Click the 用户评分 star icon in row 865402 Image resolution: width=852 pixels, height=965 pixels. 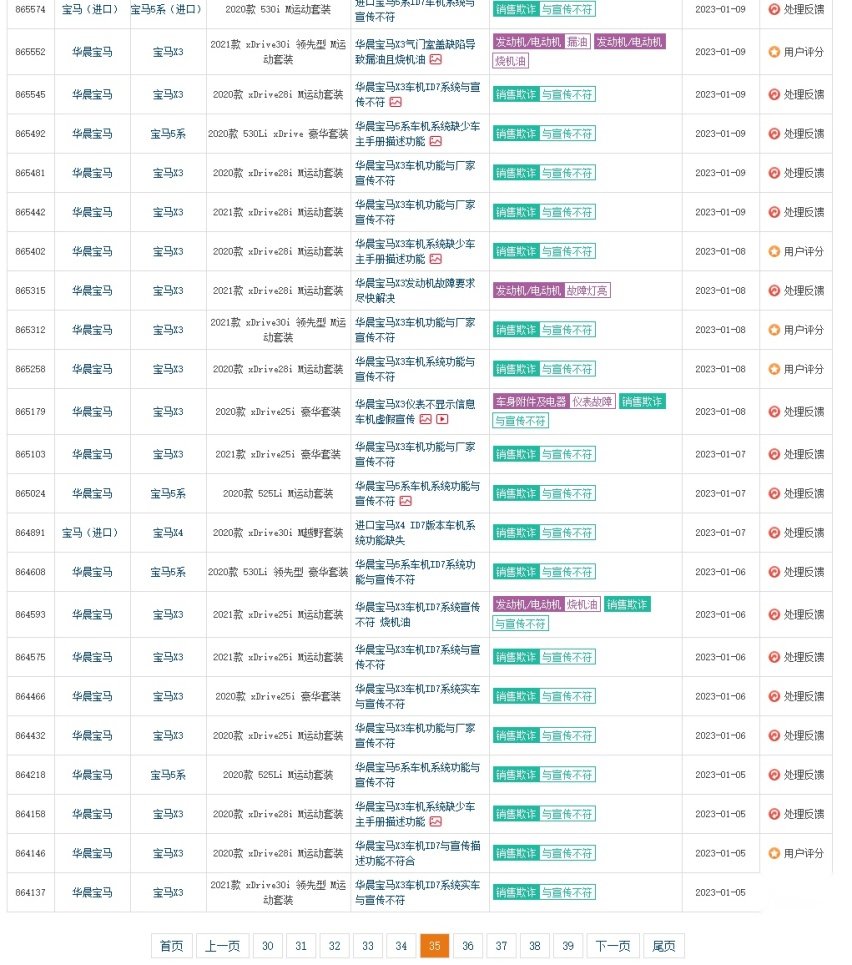pos(774,252)
